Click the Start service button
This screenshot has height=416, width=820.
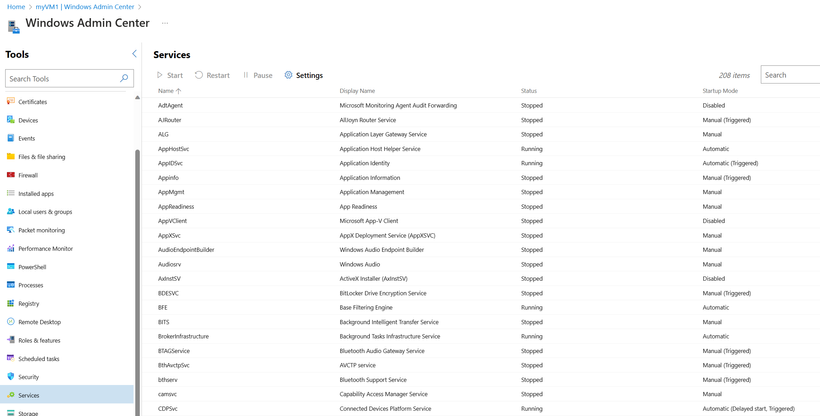pos(170,75)
